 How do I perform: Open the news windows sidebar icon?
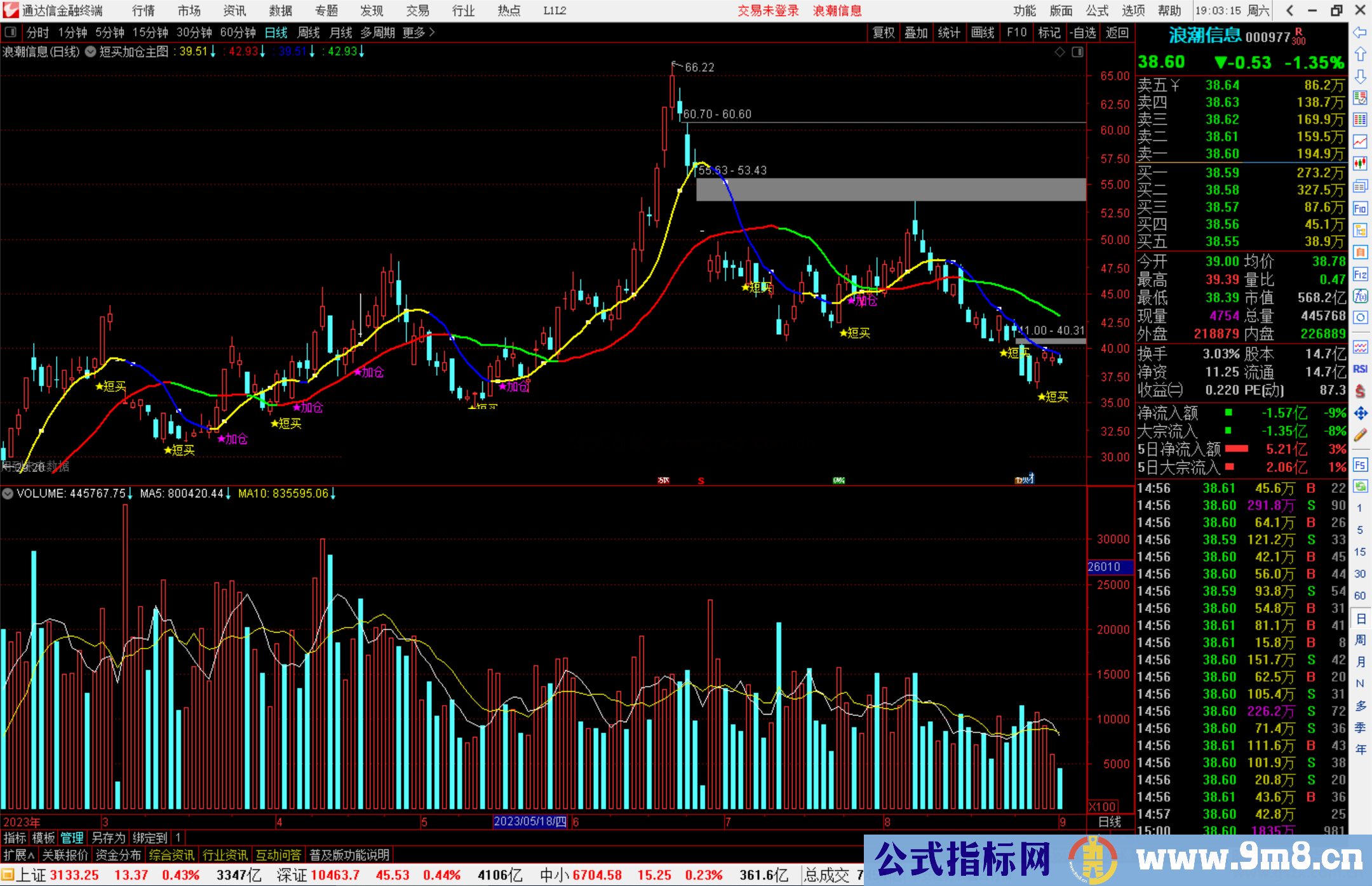point(1360,186)
